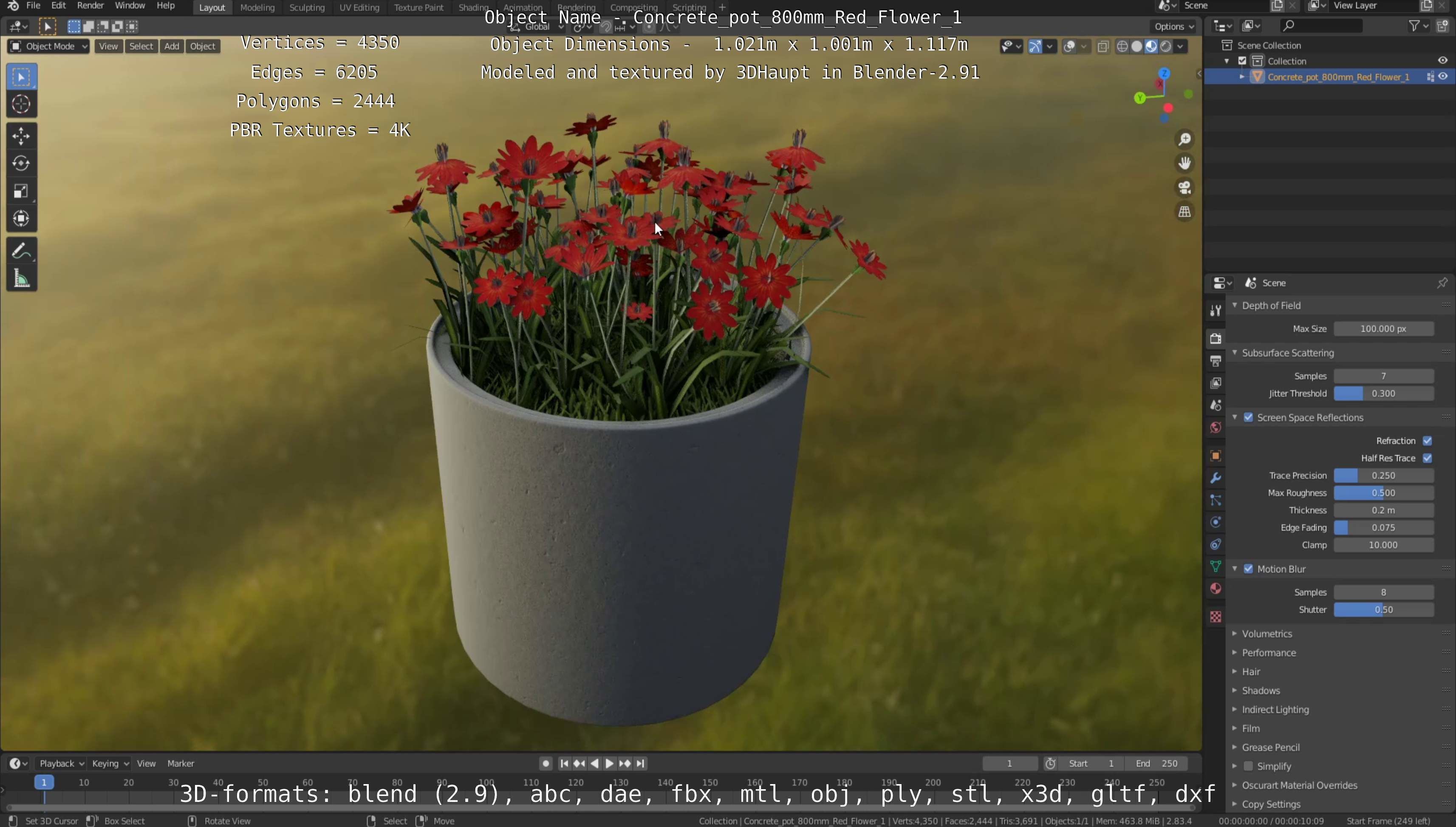Disable Half Res Trace checkbox
This screenshot has height=827, width=1456.
pyautogui.click(x=1427, y=459)
